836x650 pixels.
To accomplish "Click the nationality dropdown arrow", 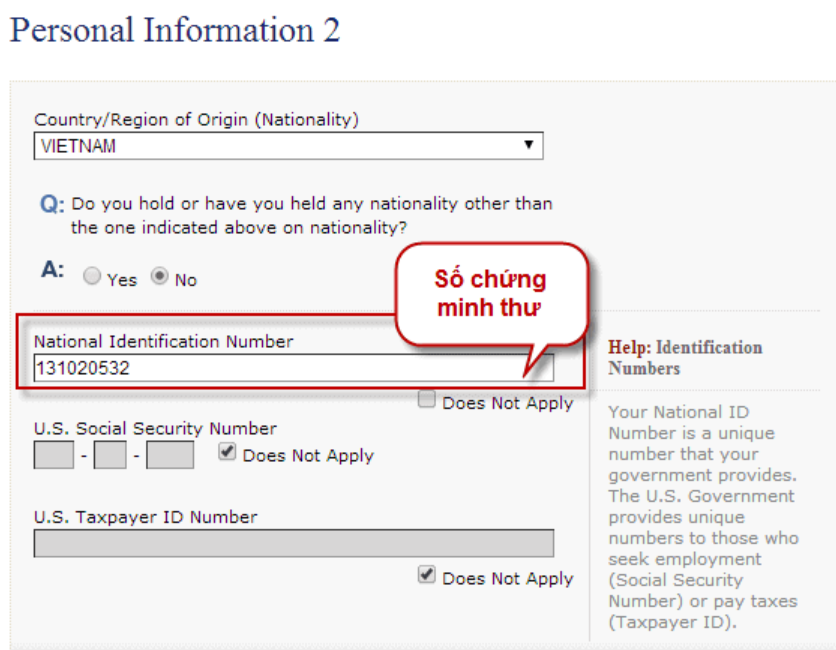I will pyautogui.click(x=528, y=146).
